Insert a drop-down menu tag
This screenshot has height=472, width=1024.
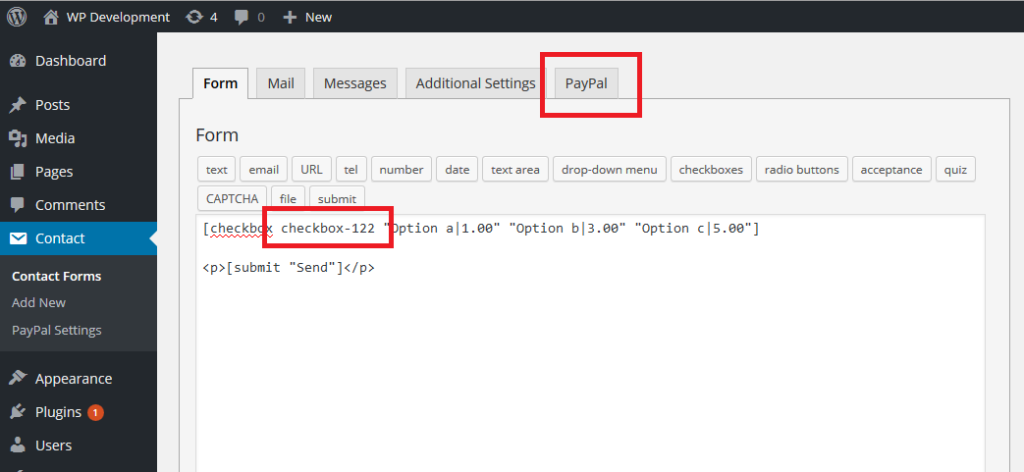[x=609, y=170]
